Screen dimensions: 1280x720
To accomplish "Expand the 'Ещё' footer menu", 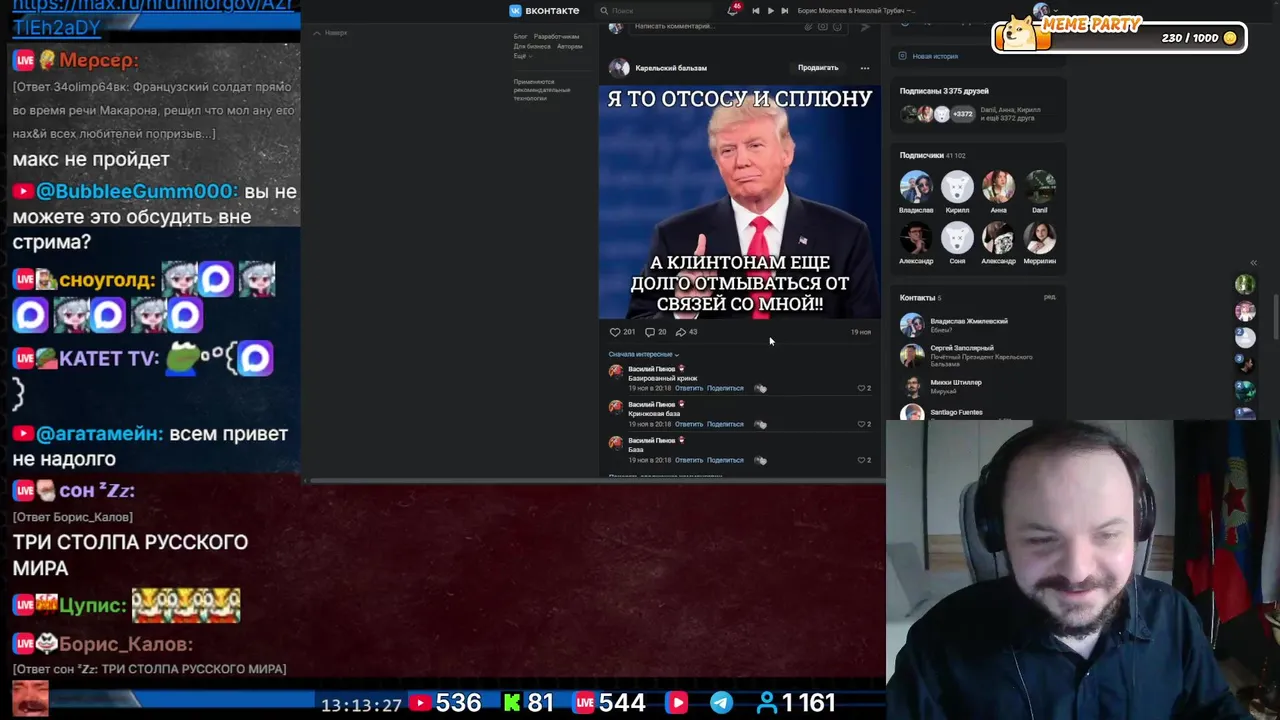I will tap(521, 56).
